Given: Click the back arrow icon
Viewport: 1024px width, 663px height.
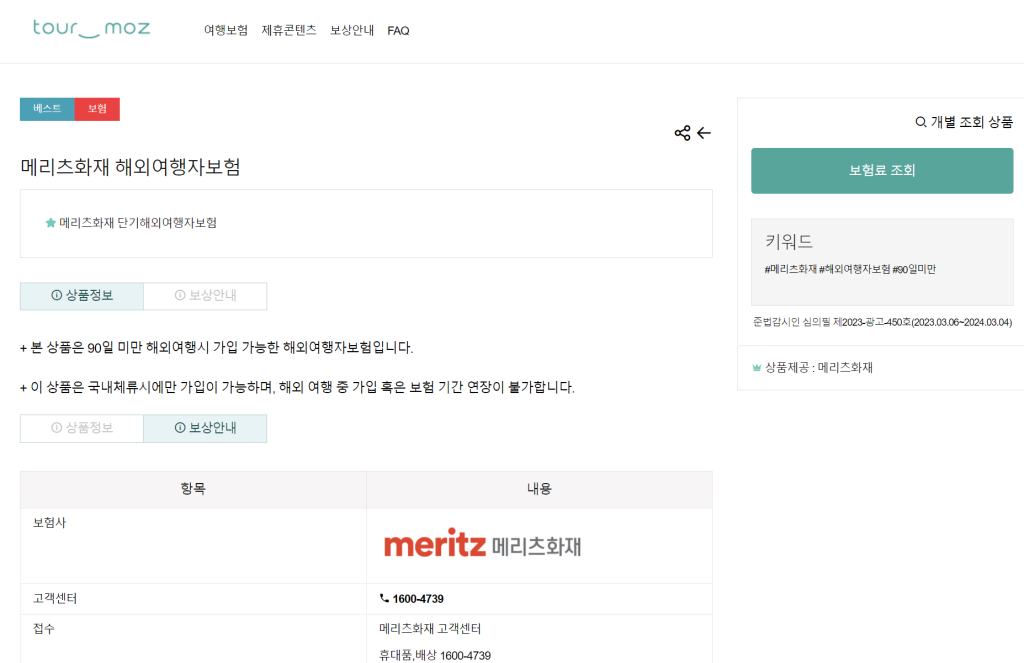Looking at the screenshot, I should 703,133.
